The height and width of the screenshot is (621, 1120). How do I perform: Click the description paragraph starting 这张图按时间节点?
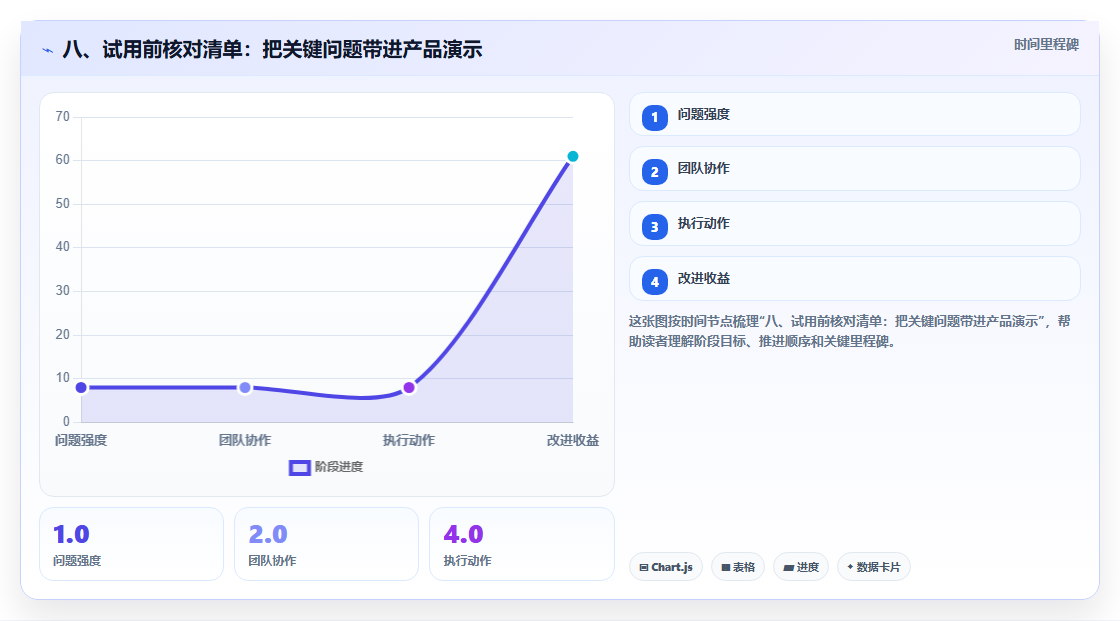(x=849, y=332)
